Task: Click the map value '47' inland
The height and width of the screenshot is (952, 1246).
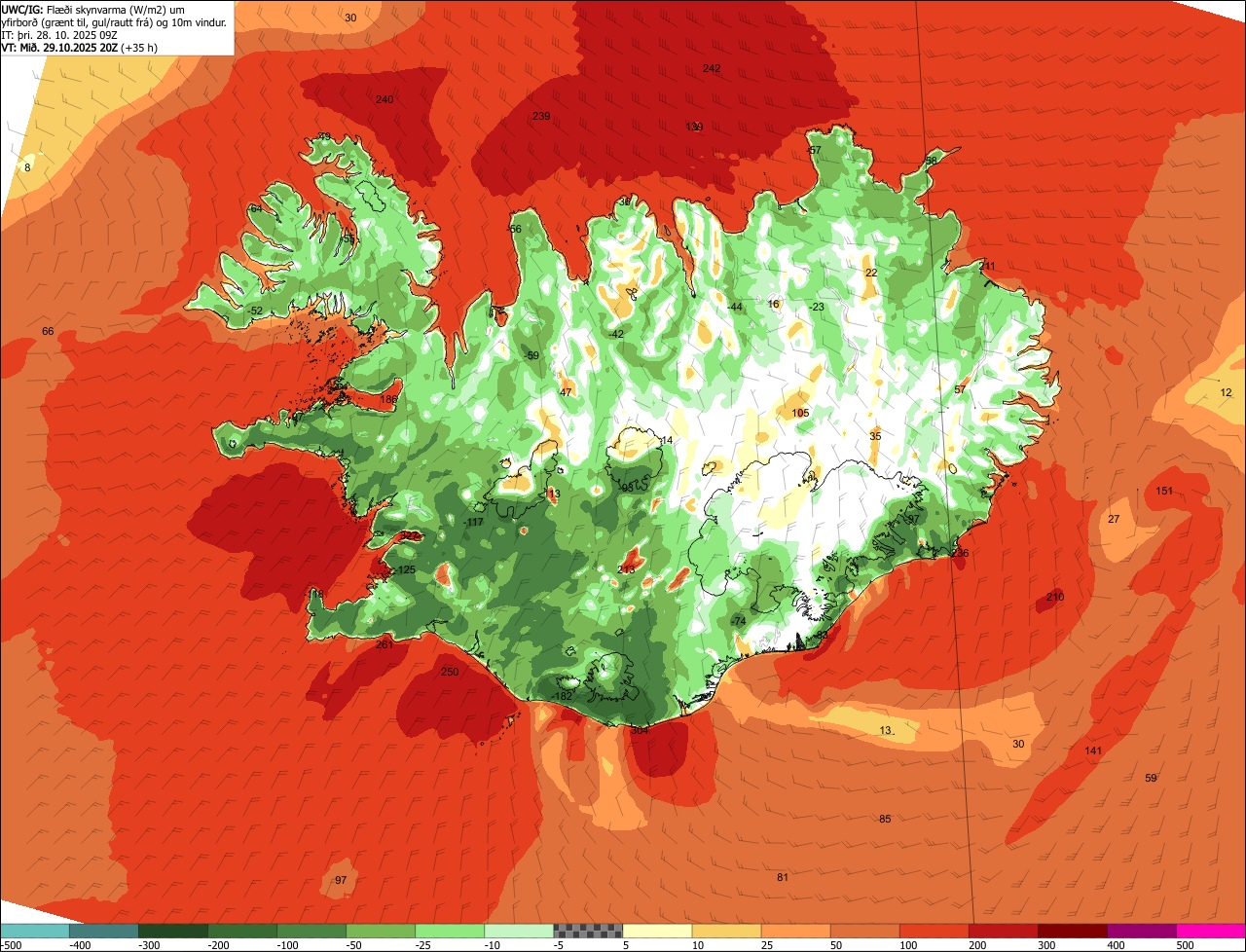Action: click(x=566, y=392)
